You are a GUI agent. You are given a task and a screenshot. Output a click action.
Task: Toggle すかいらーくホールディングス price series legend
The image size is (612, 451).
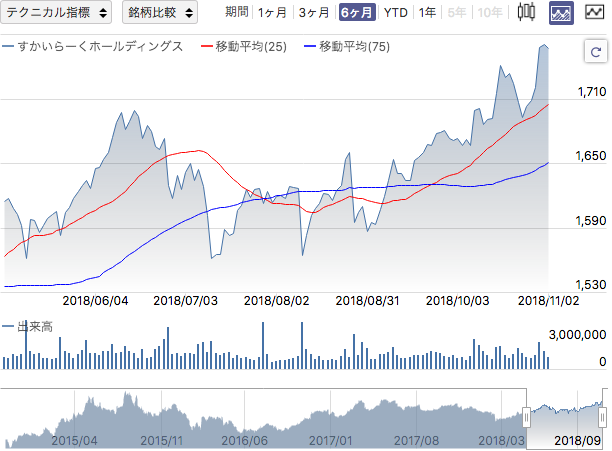[x=92, y=46]
